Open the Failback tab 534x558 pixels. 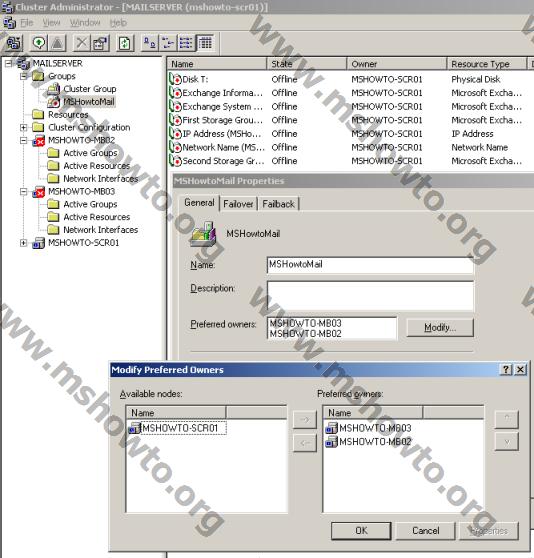(x=278, y=204)
